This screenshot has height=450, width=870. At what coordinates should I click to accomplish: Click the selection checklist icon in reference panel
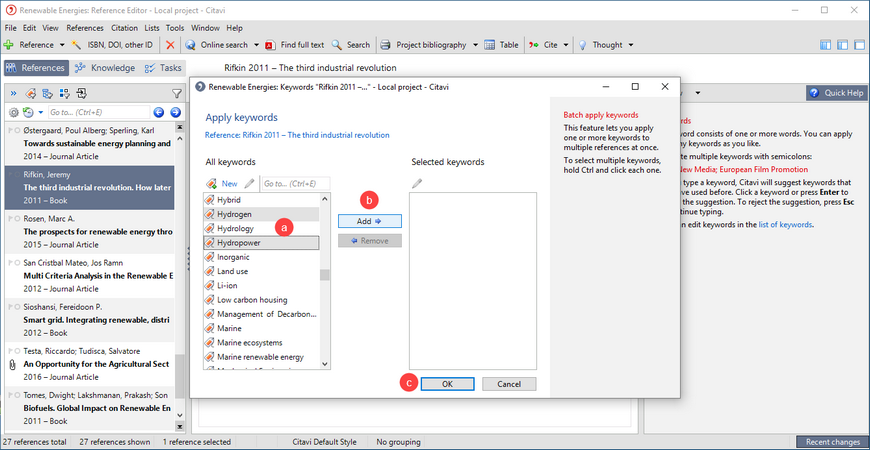(x=64, y=93)
